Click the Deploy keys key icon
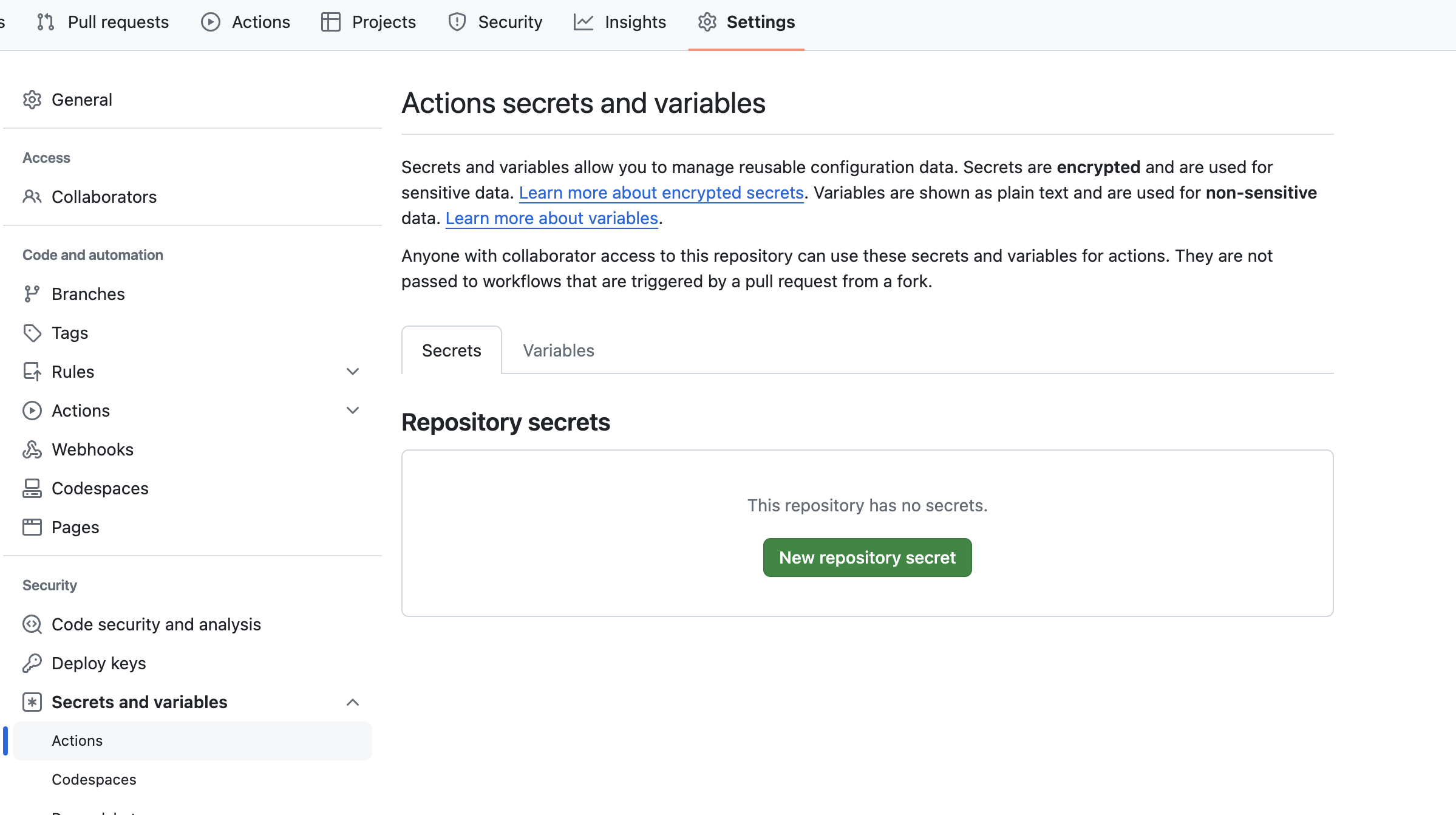Viewport: 1456px width, 815px height. coord(32,663)
